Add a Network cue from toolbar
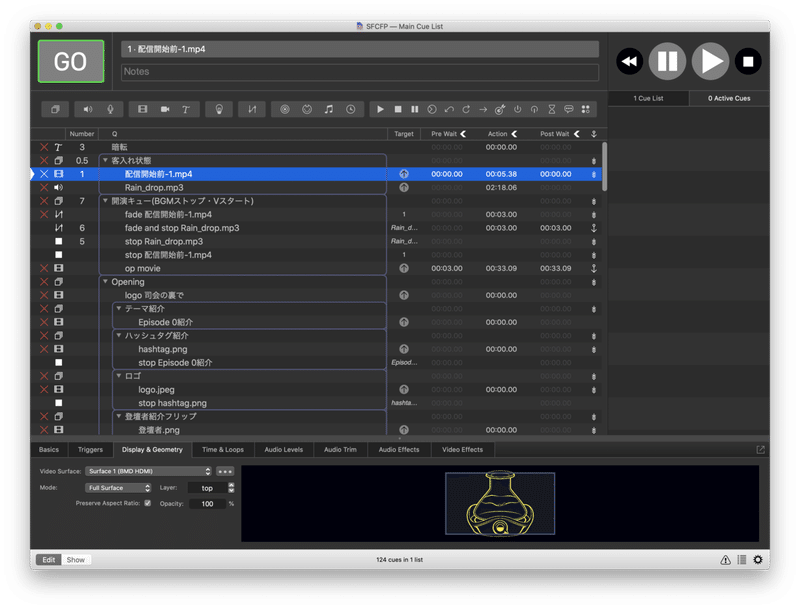Screen dimensions: 800x609 (285, 109)
